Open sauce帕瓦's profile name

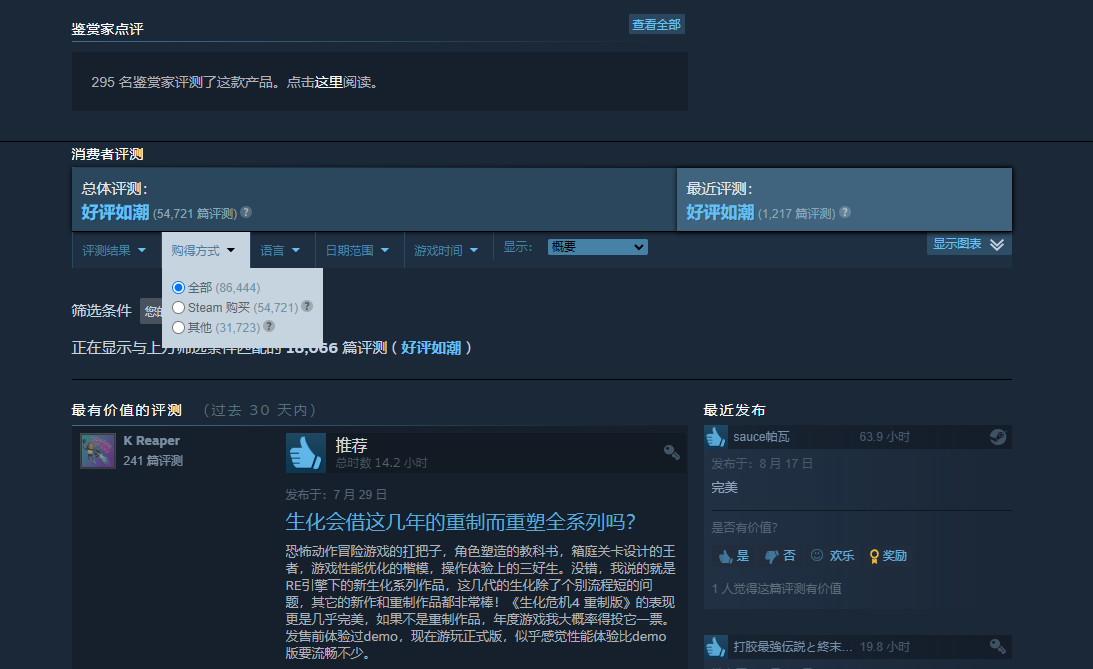(761, 437)
